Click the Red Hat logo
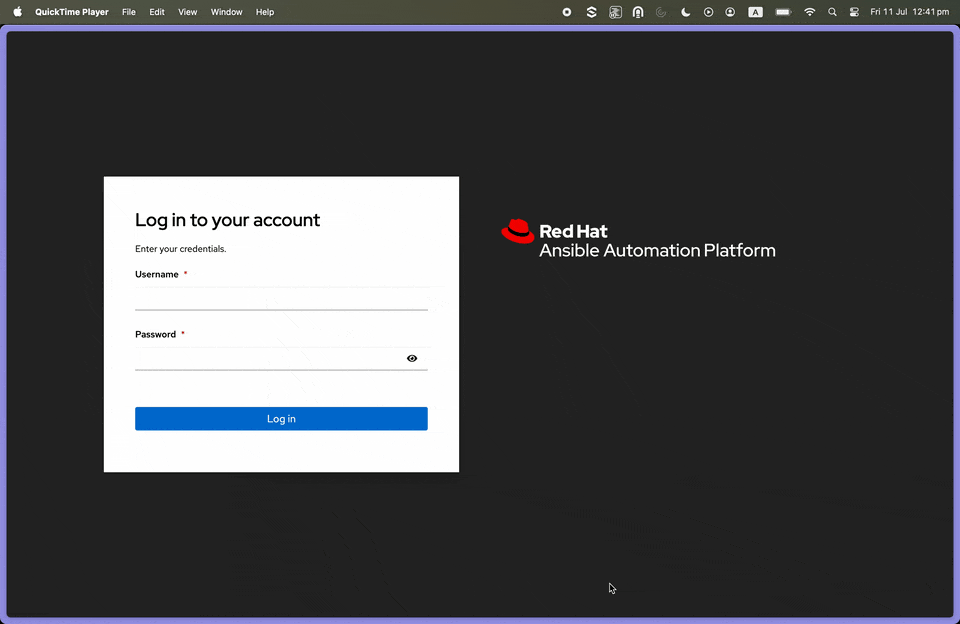This screenshot has height=624, width=960. (x=517, y=231)
